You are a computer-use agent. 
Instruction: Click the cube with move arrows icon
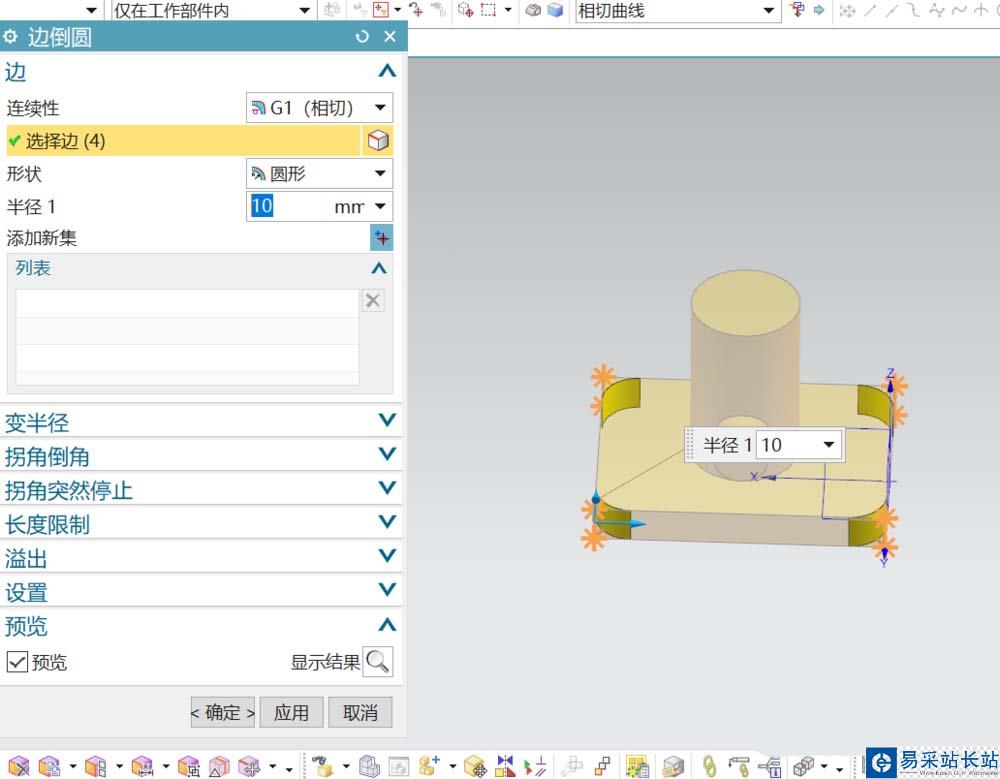click(x=249, y=765)
